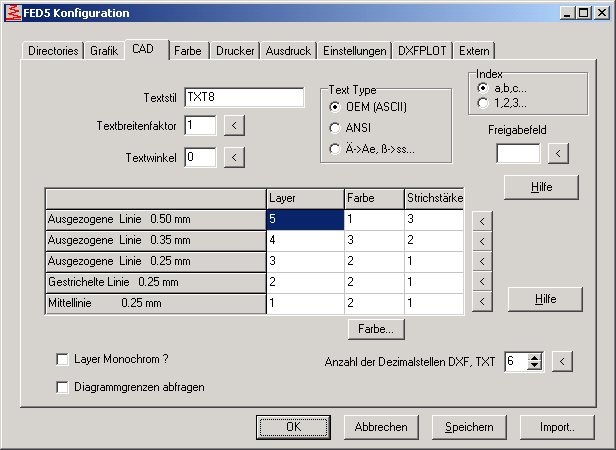616x450 pixels.
Task: Select the ANSI text type option
Action: [x=335, y=128]
